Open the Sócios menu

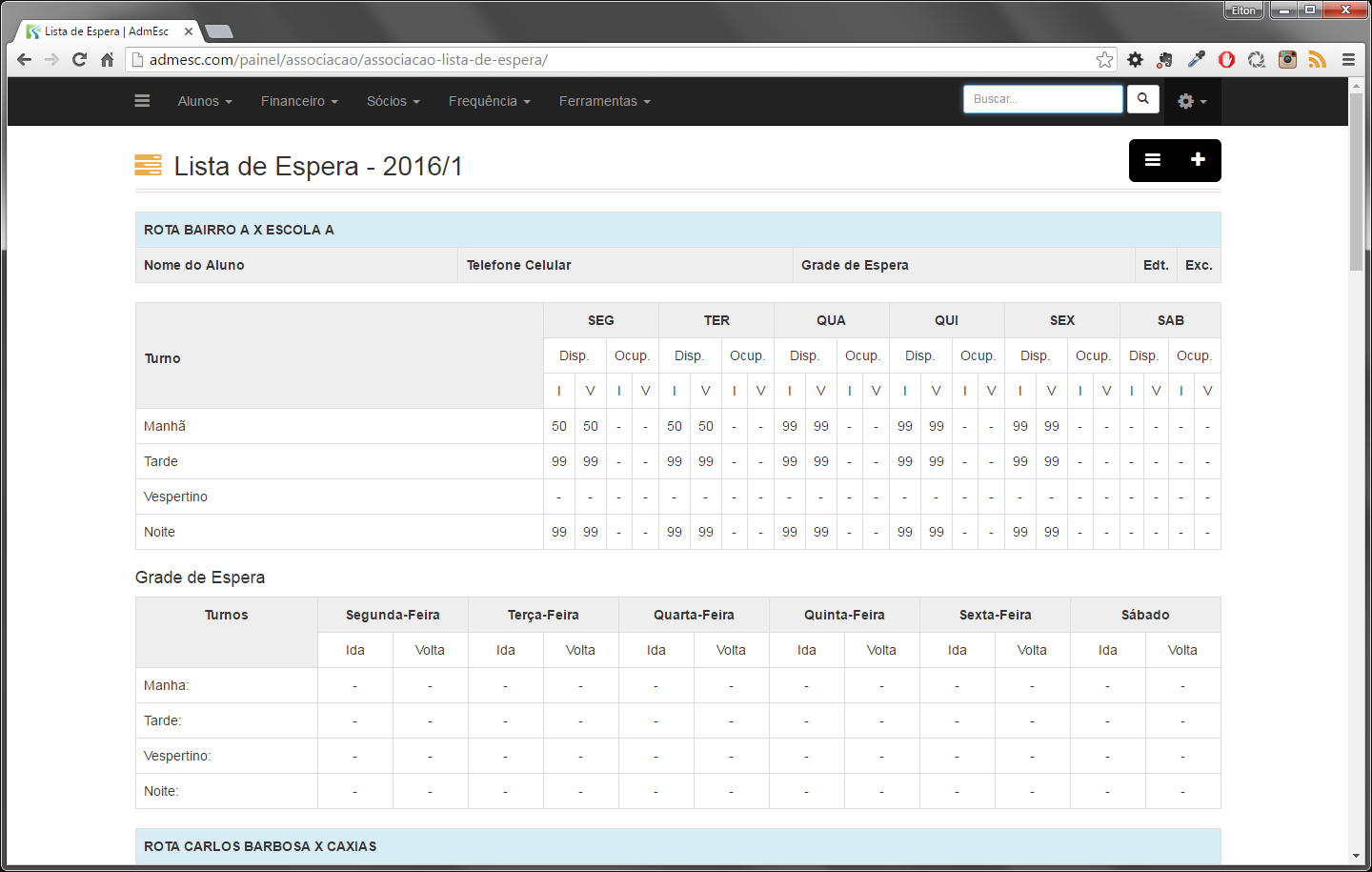point(393,101)
